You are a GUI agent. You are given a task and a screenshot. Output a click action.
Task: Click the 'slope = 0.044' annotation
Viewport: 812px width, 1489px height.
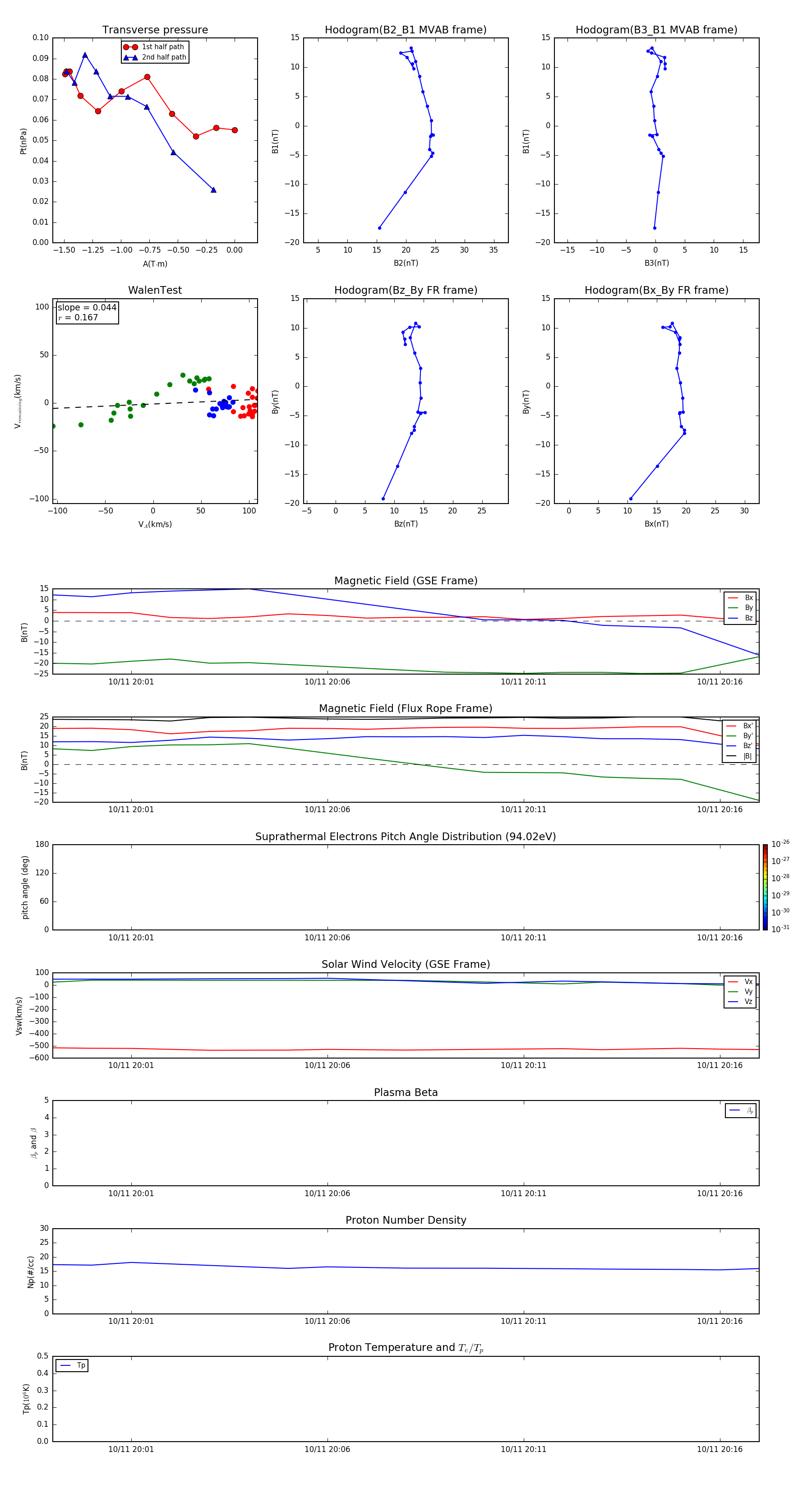[x=87, y=308]
